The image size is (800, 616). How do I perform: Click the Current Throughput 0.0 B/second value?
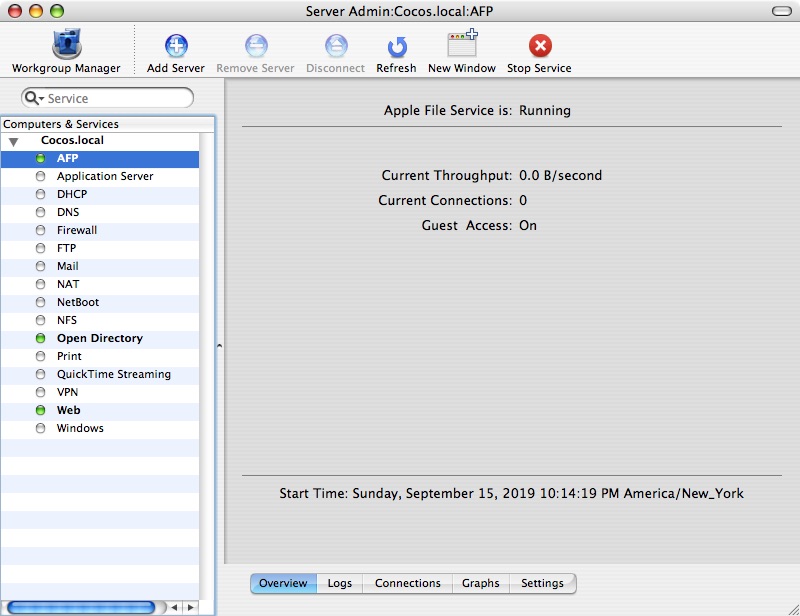tap(560, 176)
